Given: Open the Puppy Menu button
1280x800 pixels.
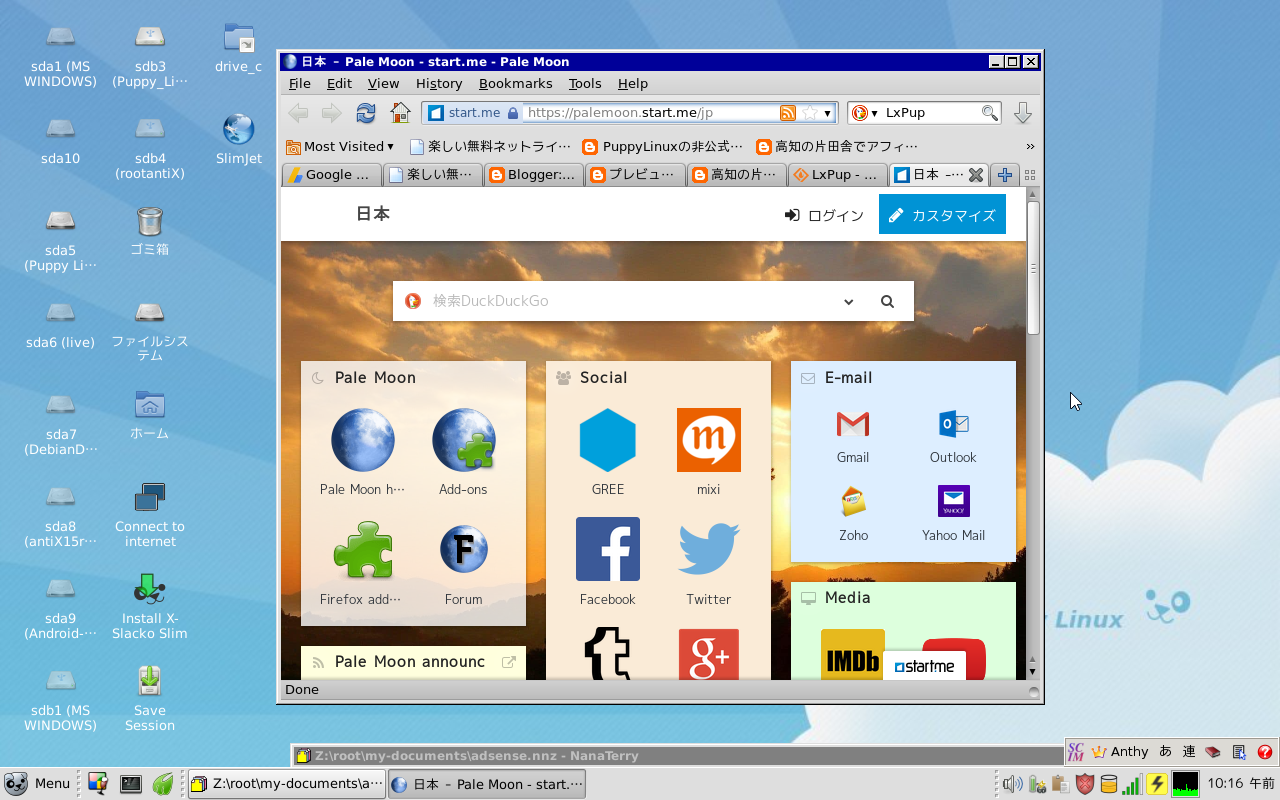Looking at the screenshot, I should pos(38,784).
